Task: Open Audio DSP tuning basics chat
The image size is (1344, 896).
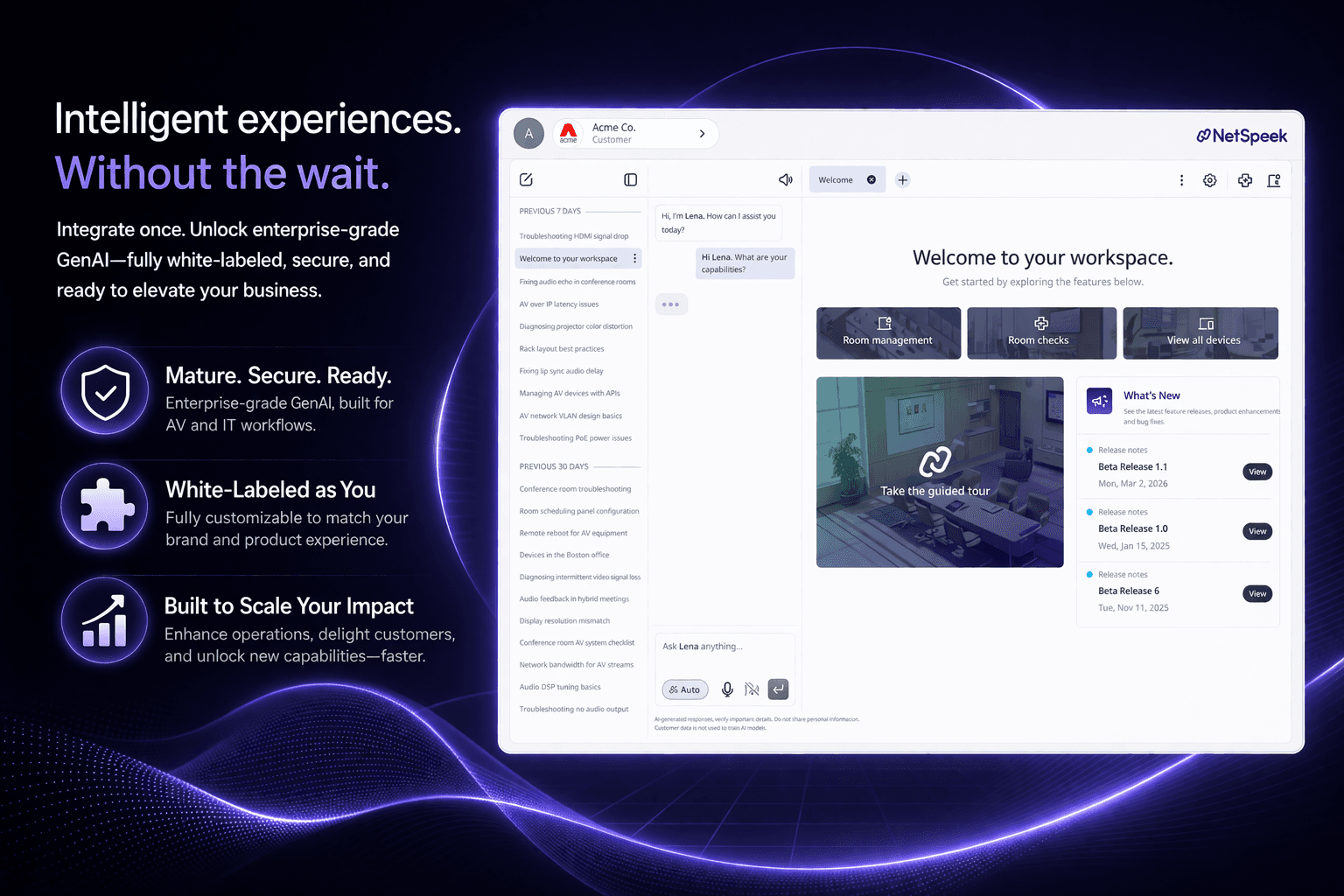Action: point(560,687)
